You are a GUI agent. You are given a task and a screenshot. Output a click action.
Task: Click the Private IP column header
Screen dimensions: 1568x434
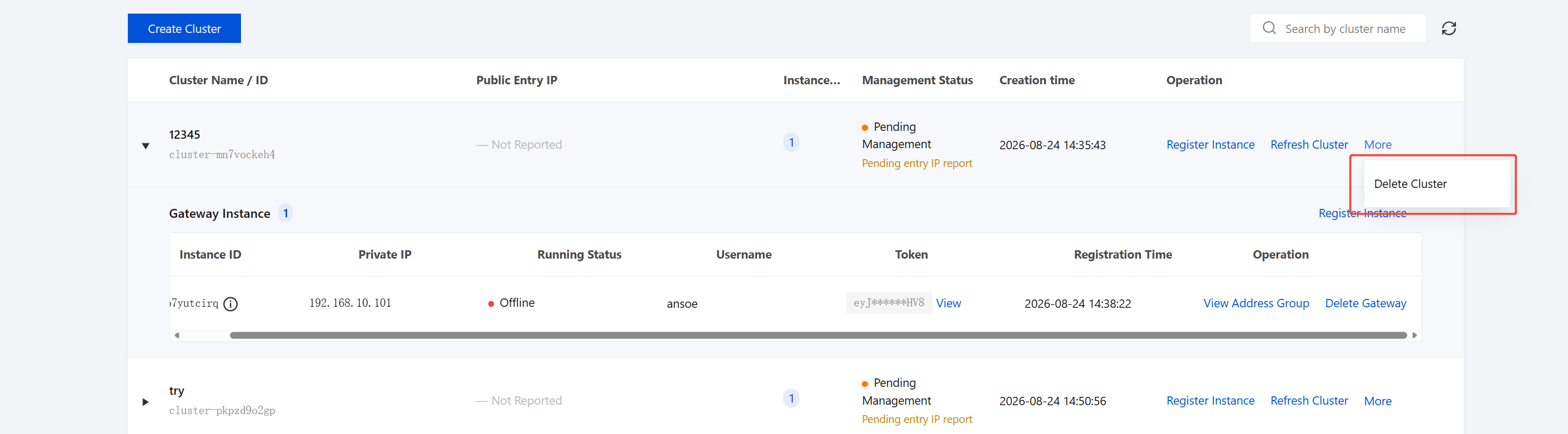point(385,255)
